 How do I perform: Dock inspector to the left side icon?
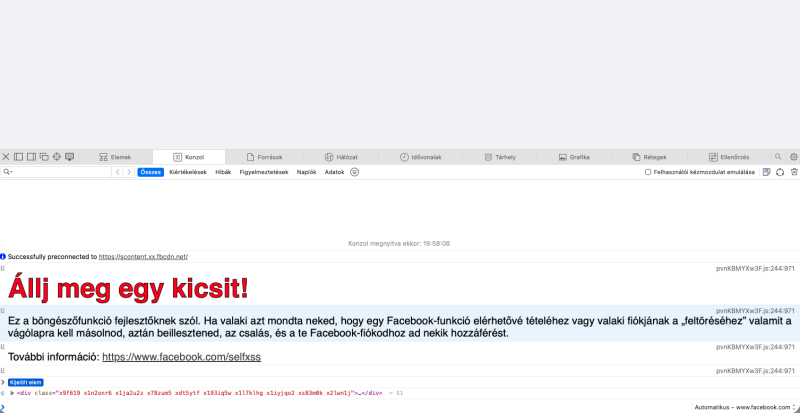18,157
